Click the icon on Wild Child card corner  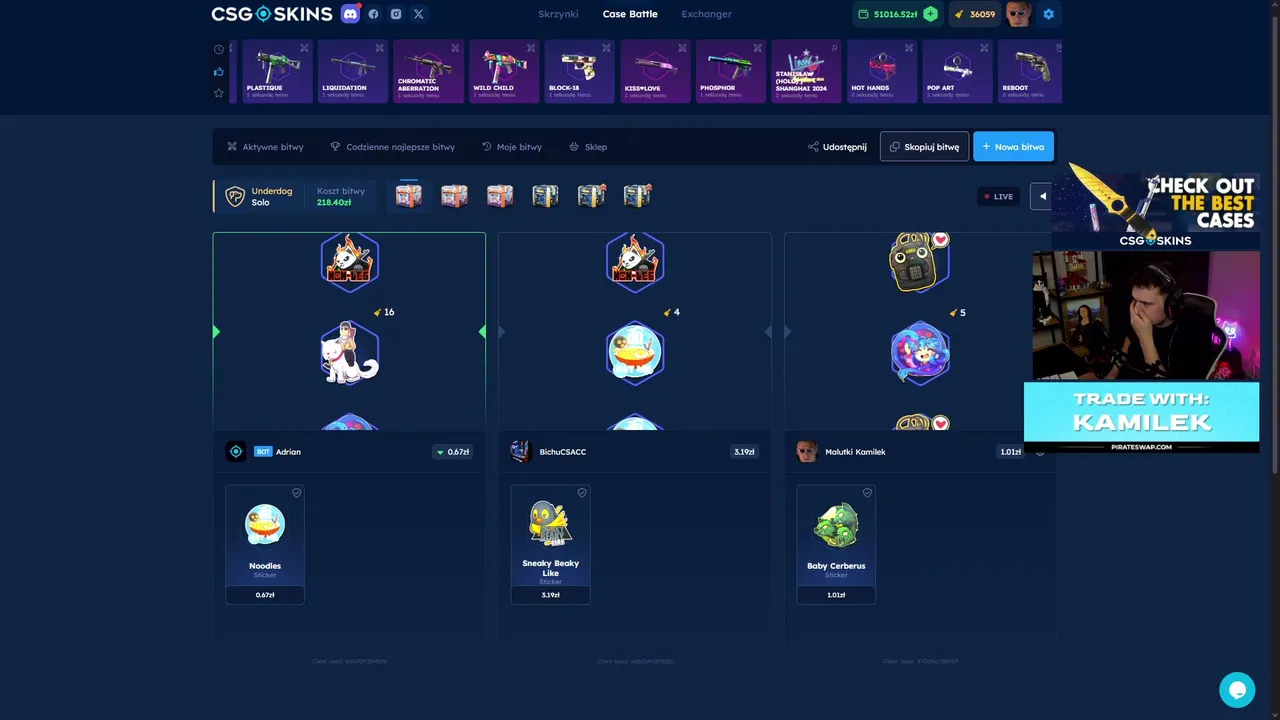pos(531,48)
